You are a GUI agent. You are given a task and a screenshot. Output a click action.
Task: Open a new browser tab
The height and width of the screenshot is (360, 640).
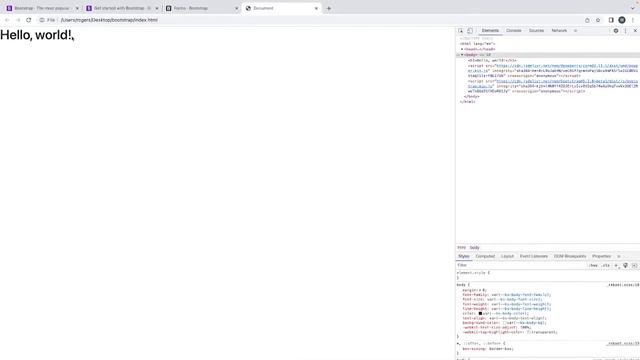pyautogui.click(x=329, y=8)
